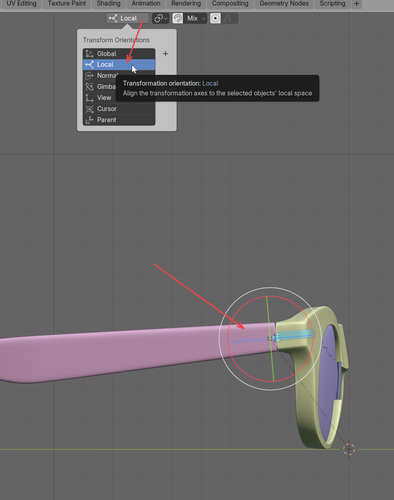This screenshot has width=394, height=500.
Task: Select Global transform orientation
Action: tap(119, 54)
